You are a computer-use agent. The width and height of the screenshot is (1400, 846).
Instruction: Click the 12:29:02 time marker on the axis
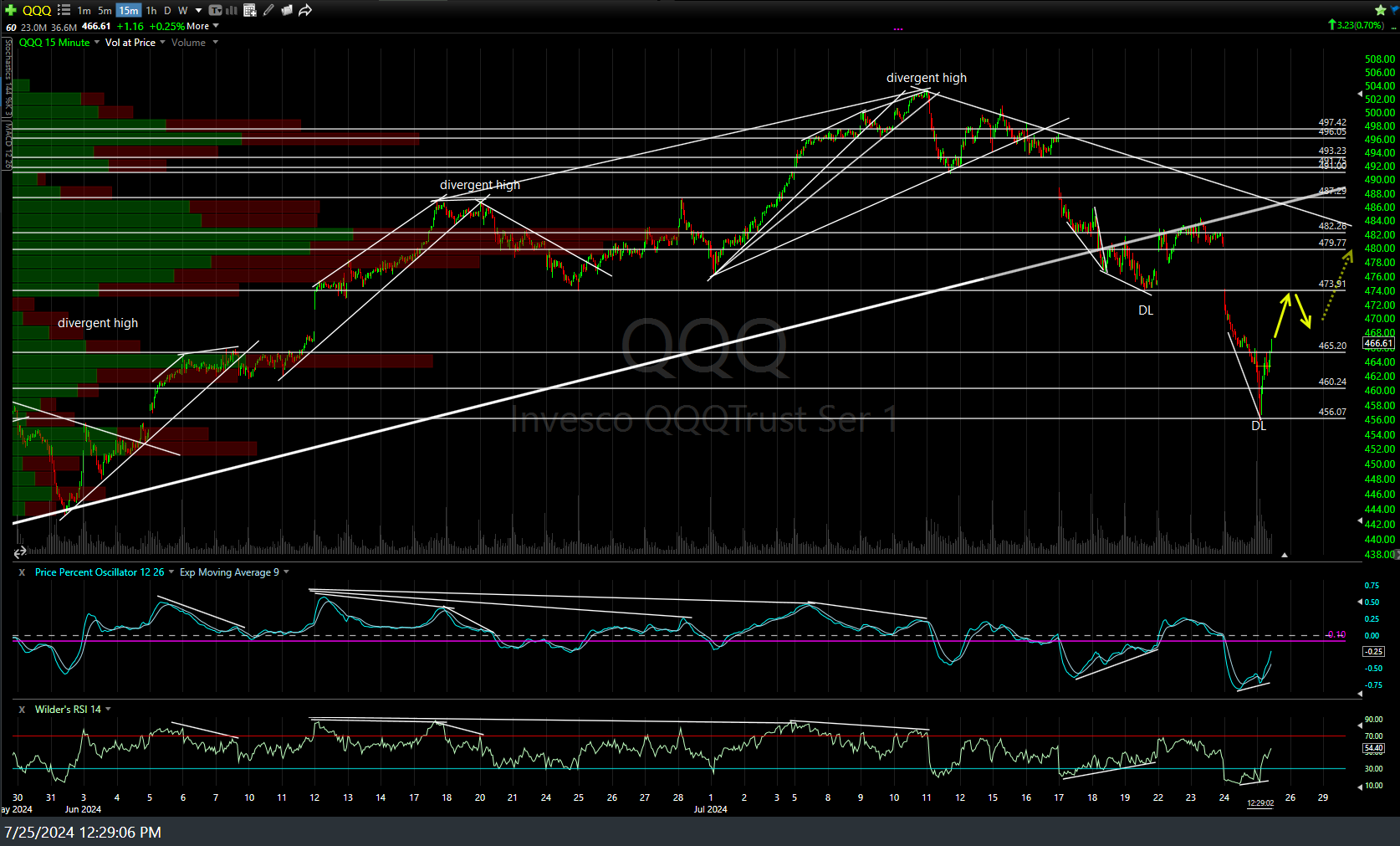pyautogui.click(x=1260, y=803)
